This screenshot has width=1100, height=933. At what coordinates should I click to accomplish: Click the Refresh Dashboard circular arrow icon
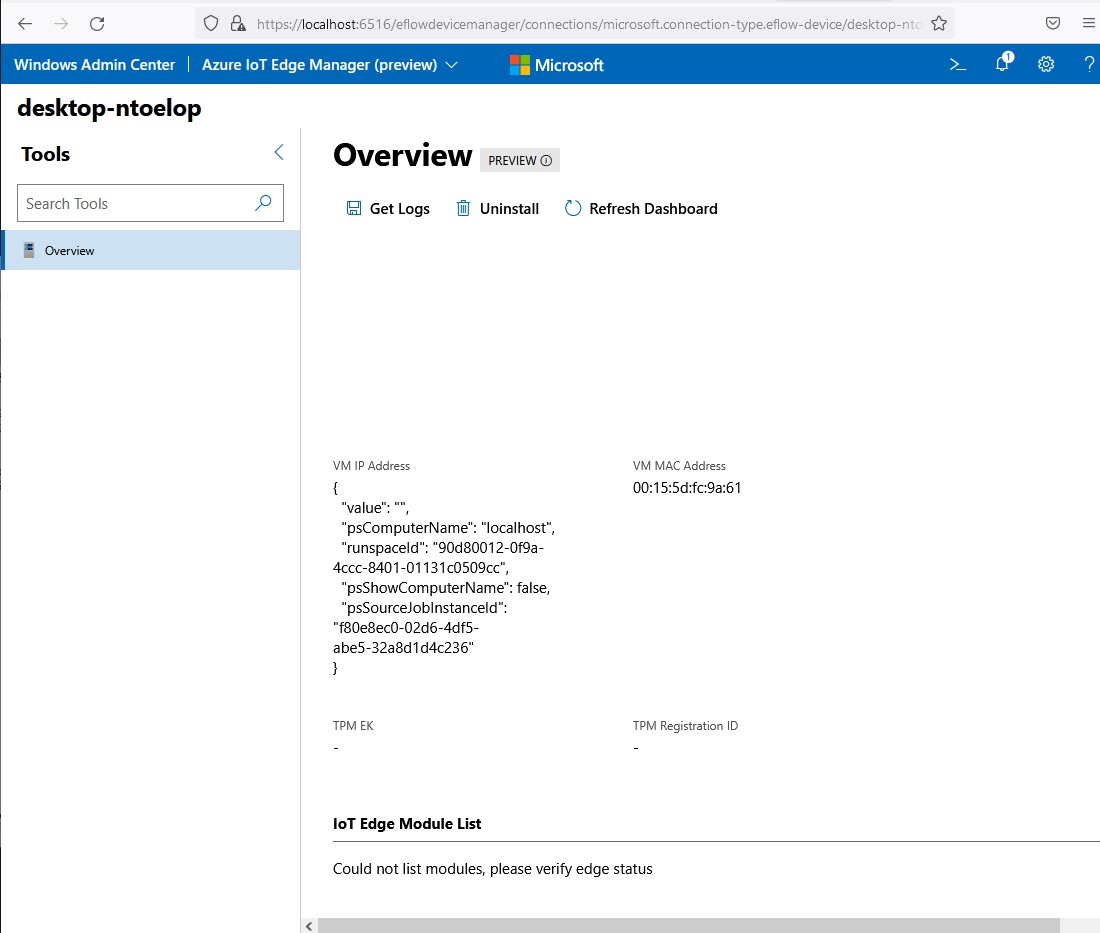coord(572,208)
